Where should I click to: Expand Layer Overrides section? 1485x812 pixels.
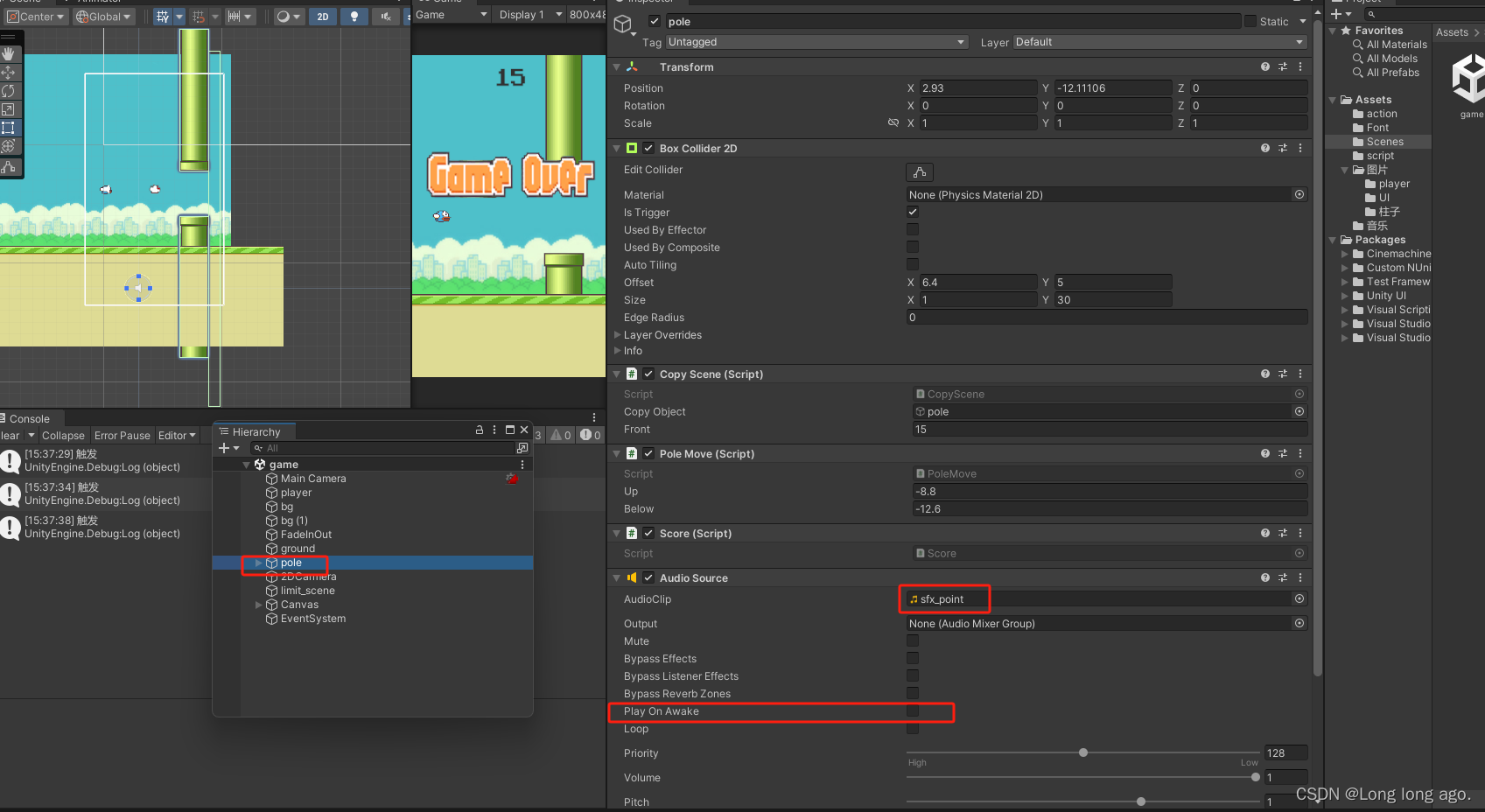617,335
